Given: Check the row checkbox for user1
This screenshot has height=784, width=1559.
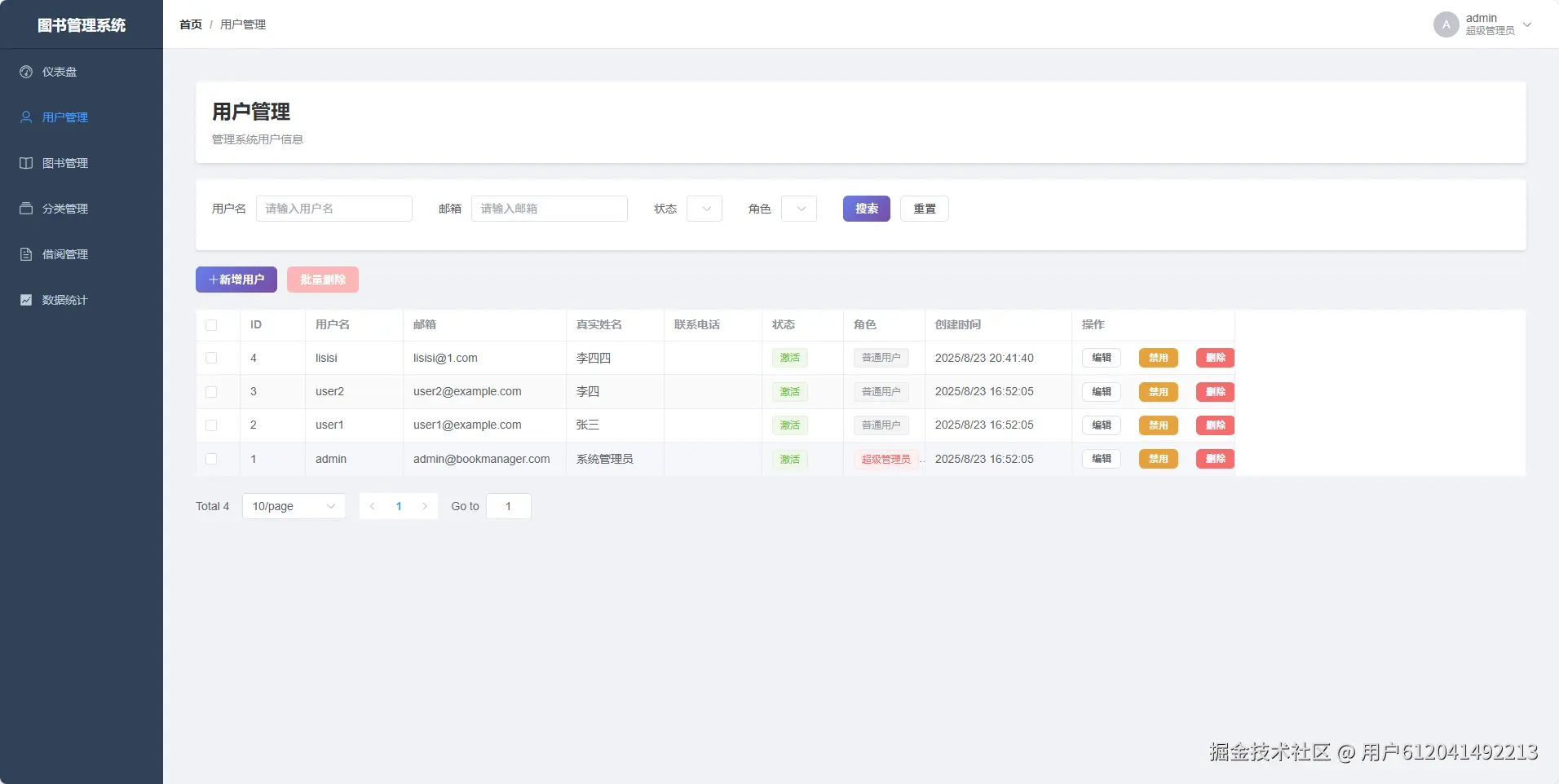Looking at the screenshot, I should (211, 425).
